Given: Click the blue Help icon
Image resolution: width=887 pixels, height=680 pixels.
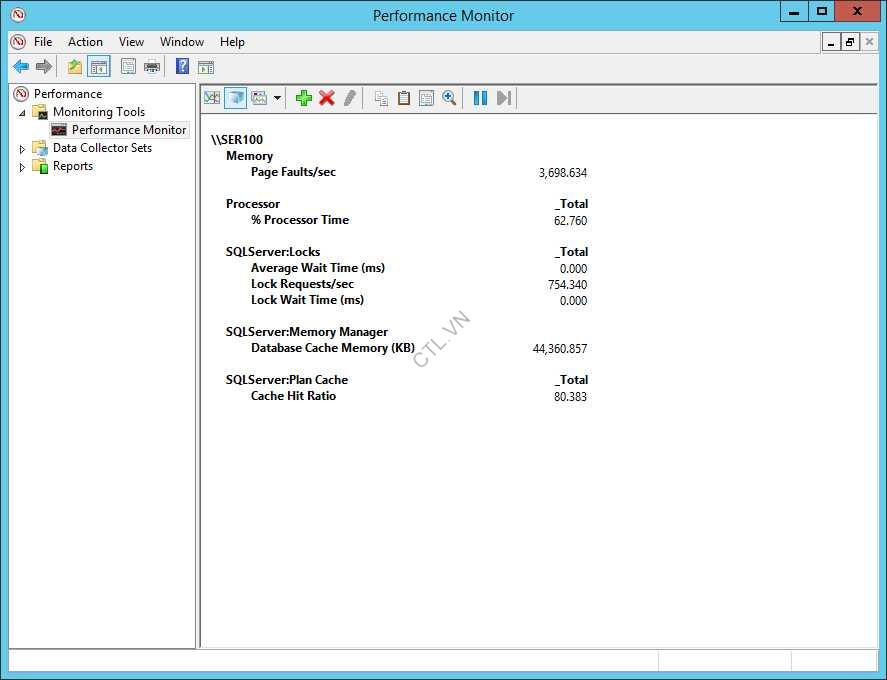Looking at the screenshot, I should click(182, 67).
